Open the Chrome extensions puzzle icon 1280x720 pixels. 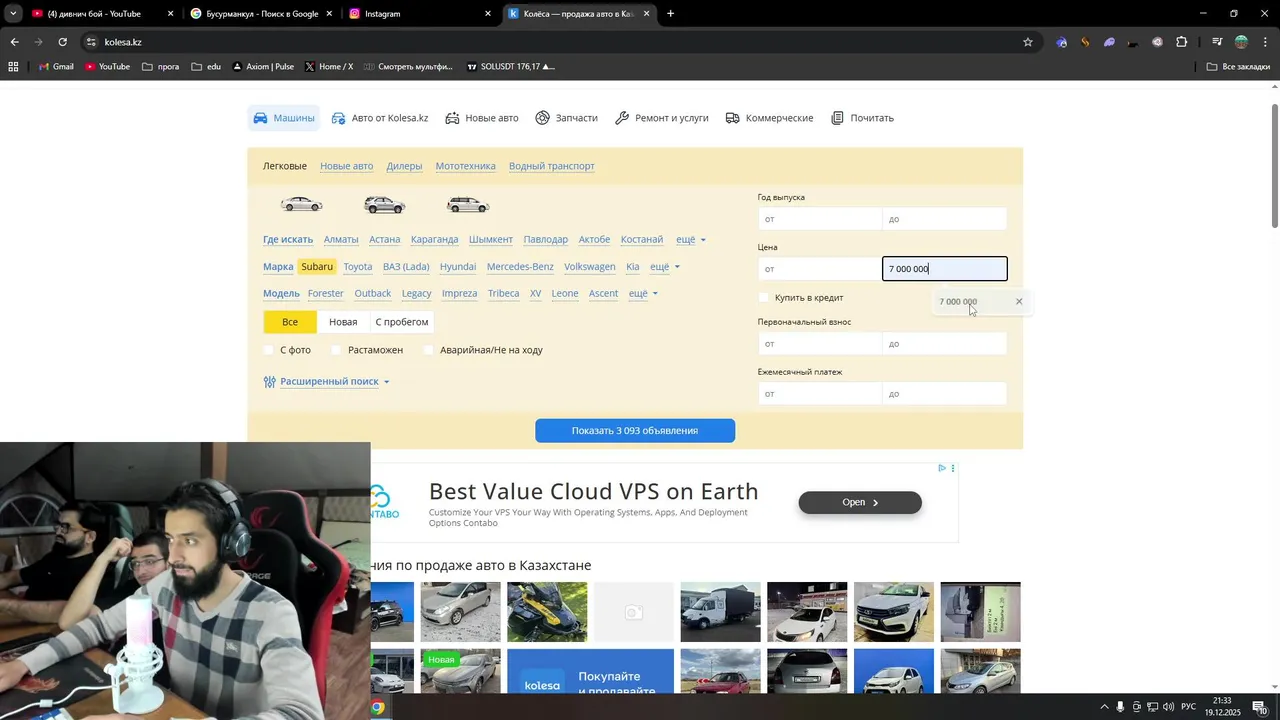pos(1181,42)
